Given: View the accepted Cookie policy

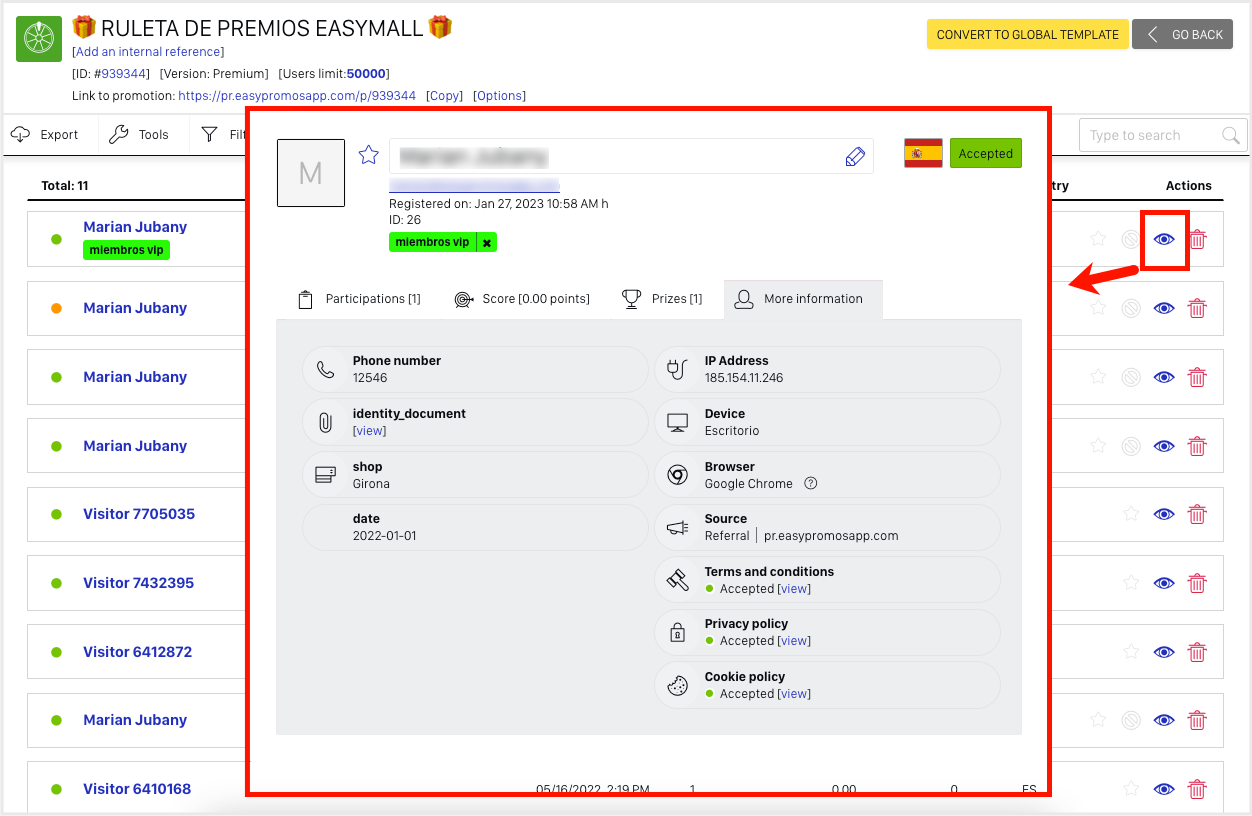Looking at the screenshot, I should pyautogui.click(x=794, y=694).
